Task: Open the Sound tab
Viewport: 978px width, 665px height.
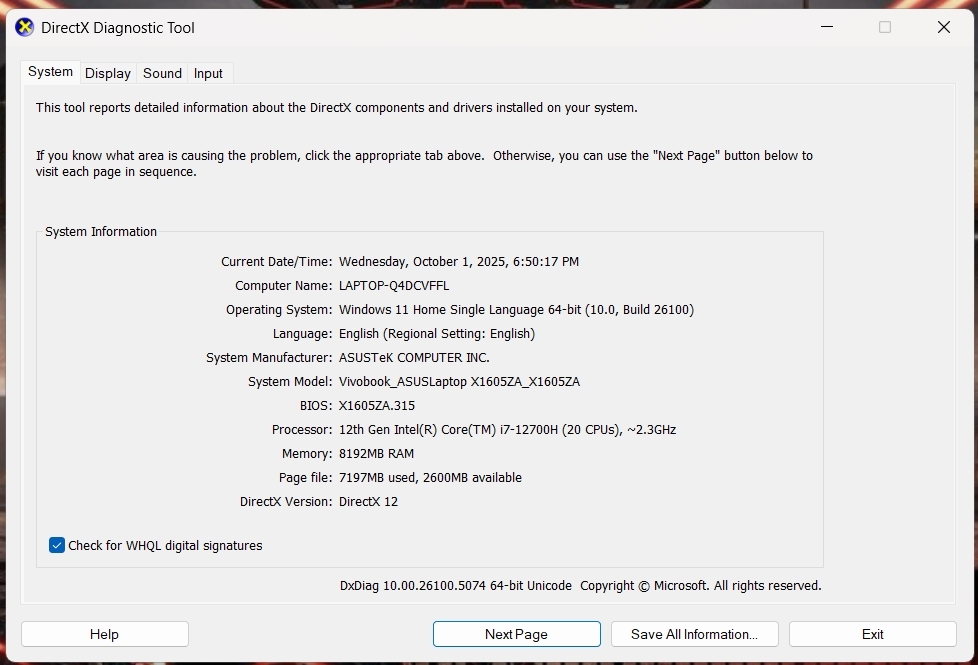Action: [162, 73]
